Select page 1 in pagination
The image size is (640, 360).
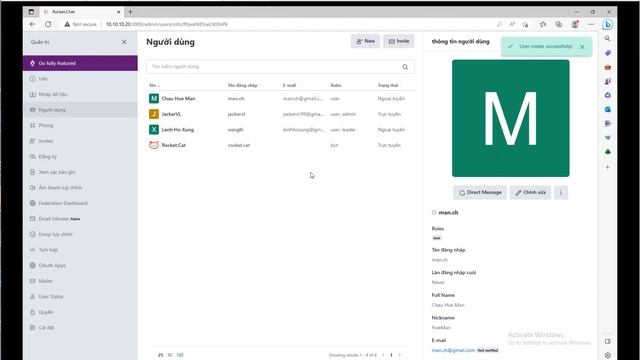[391, 355]
